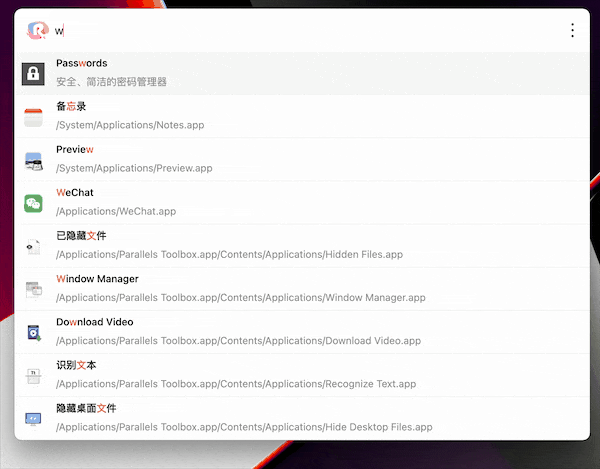
Task: Select the Passwords result title
Action: 82,64
